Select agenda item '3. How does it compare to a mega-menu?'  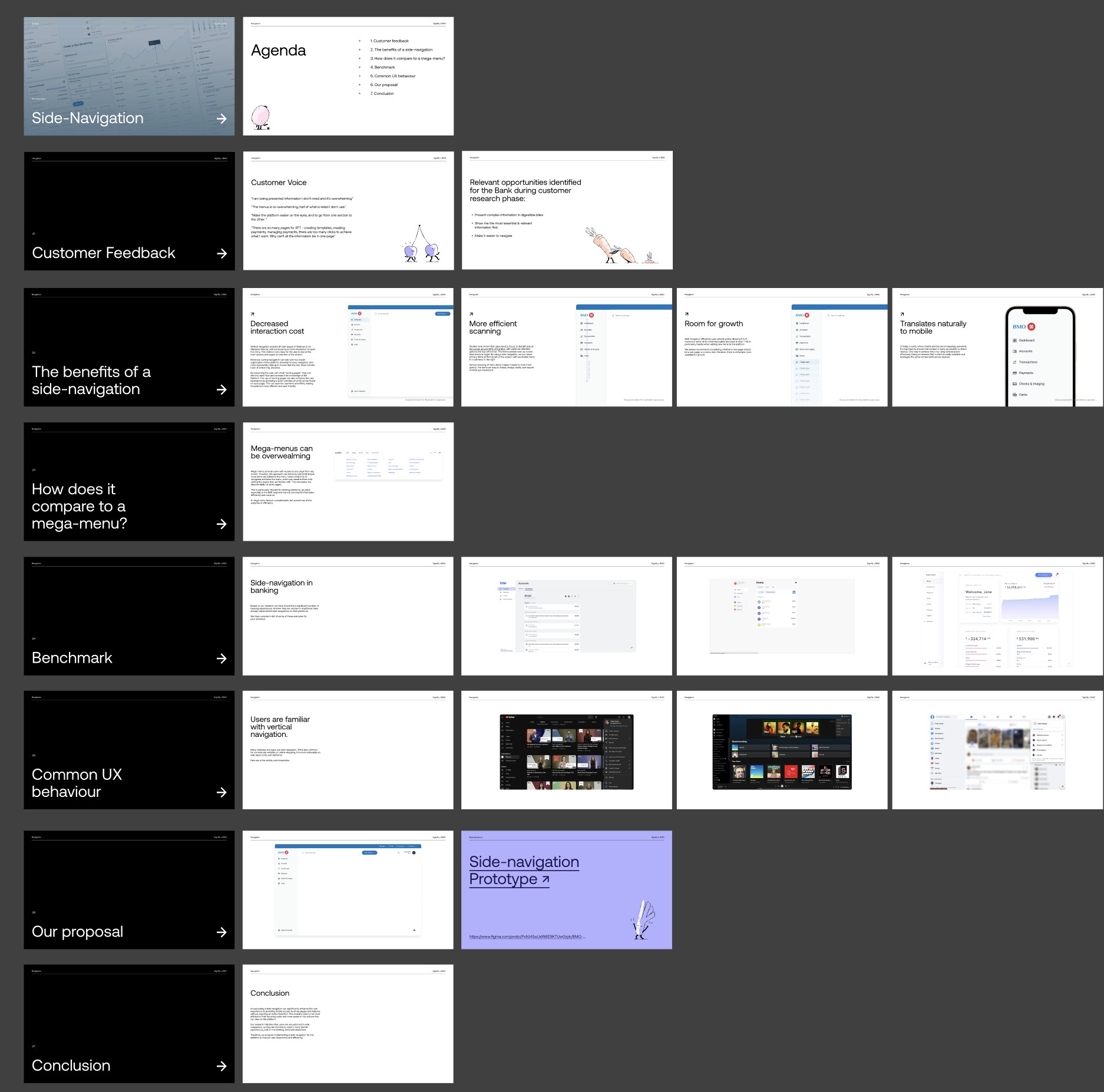tap(408, 58)
